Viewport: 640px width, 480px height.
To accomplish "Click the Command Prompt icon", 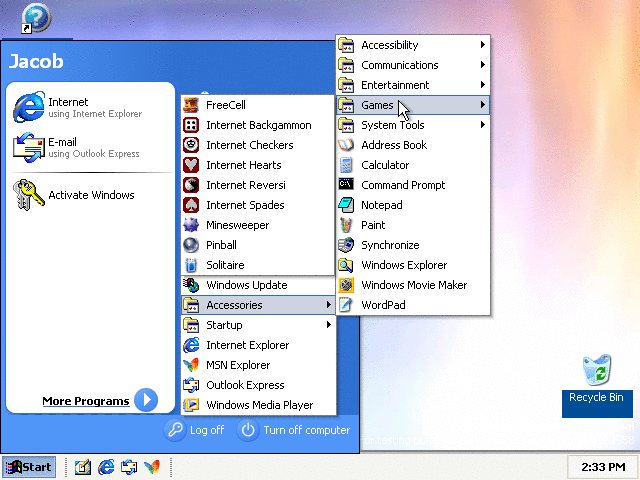I will tap(346, 185).
